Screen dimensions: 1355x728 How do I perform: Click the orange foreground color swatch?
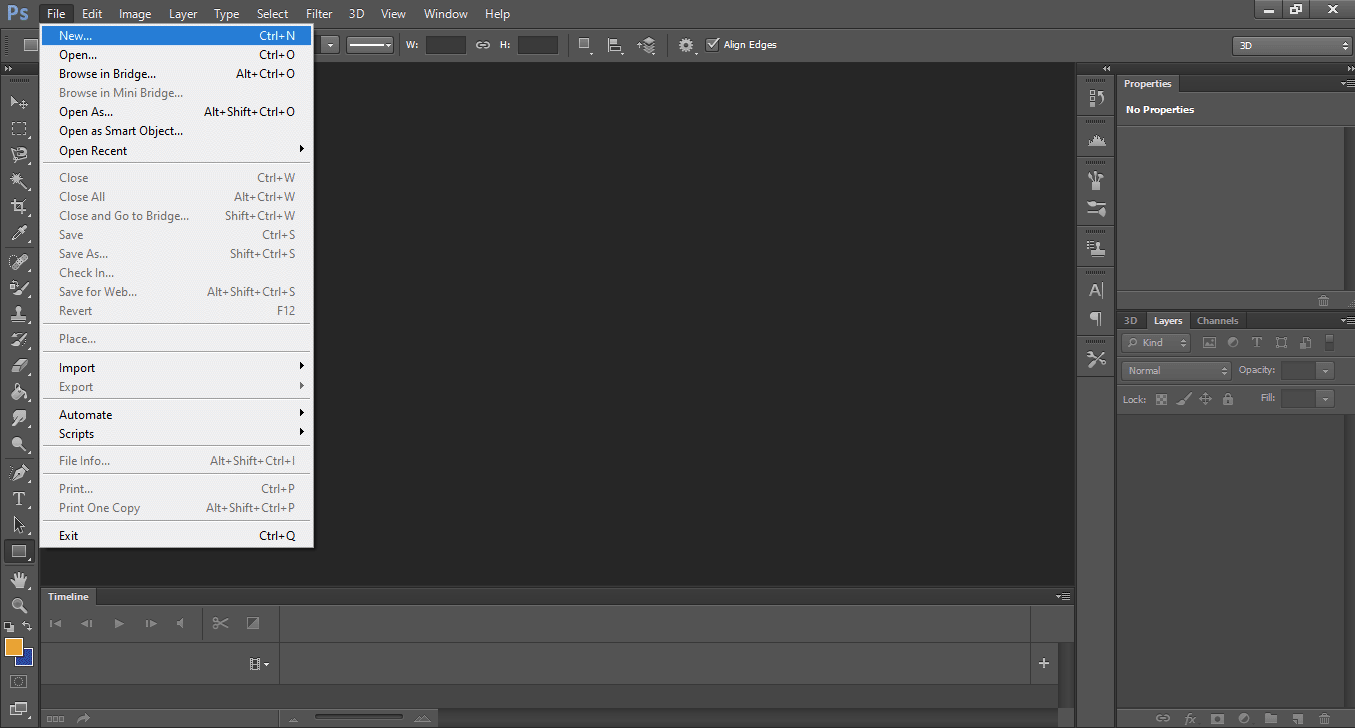tap(13, 647)
